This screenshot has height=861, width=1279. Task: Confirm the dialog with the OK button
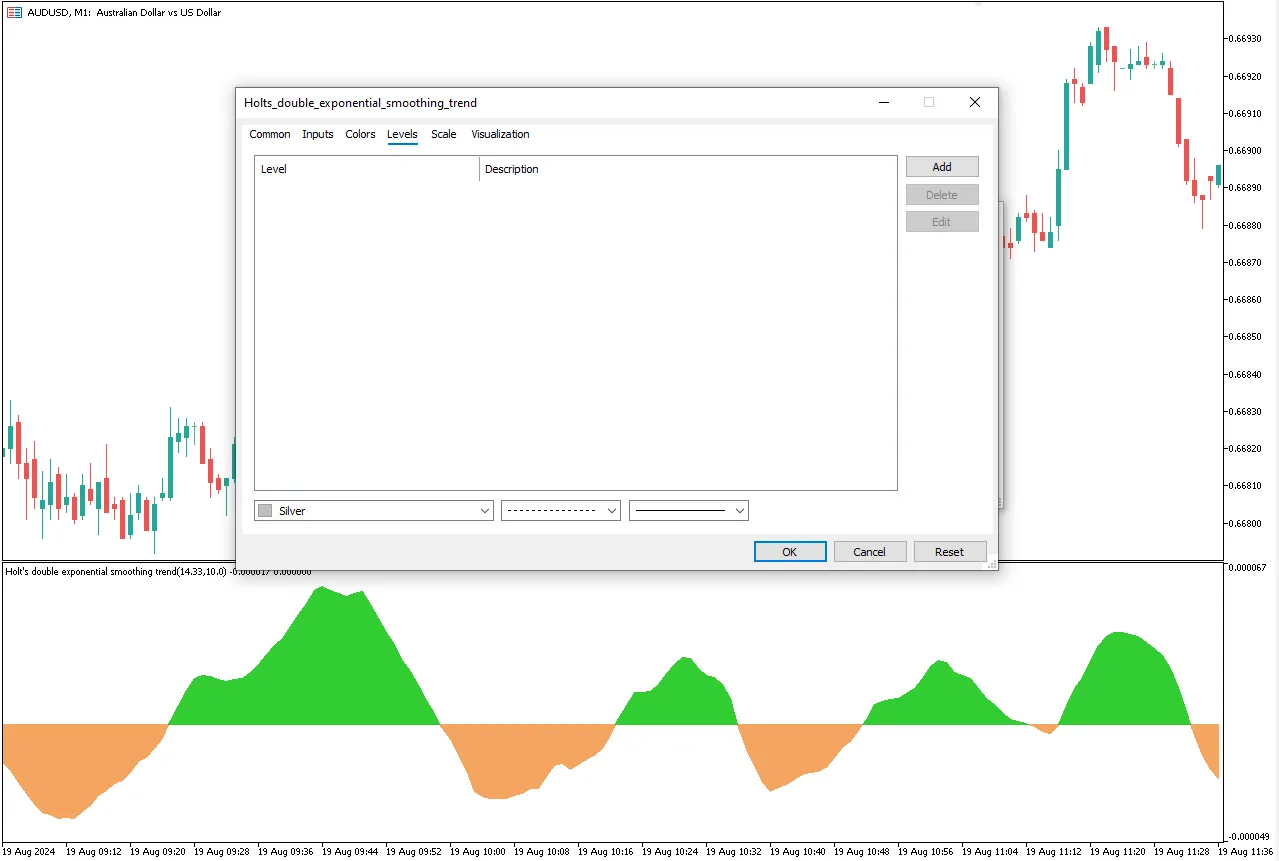point(789,552)
